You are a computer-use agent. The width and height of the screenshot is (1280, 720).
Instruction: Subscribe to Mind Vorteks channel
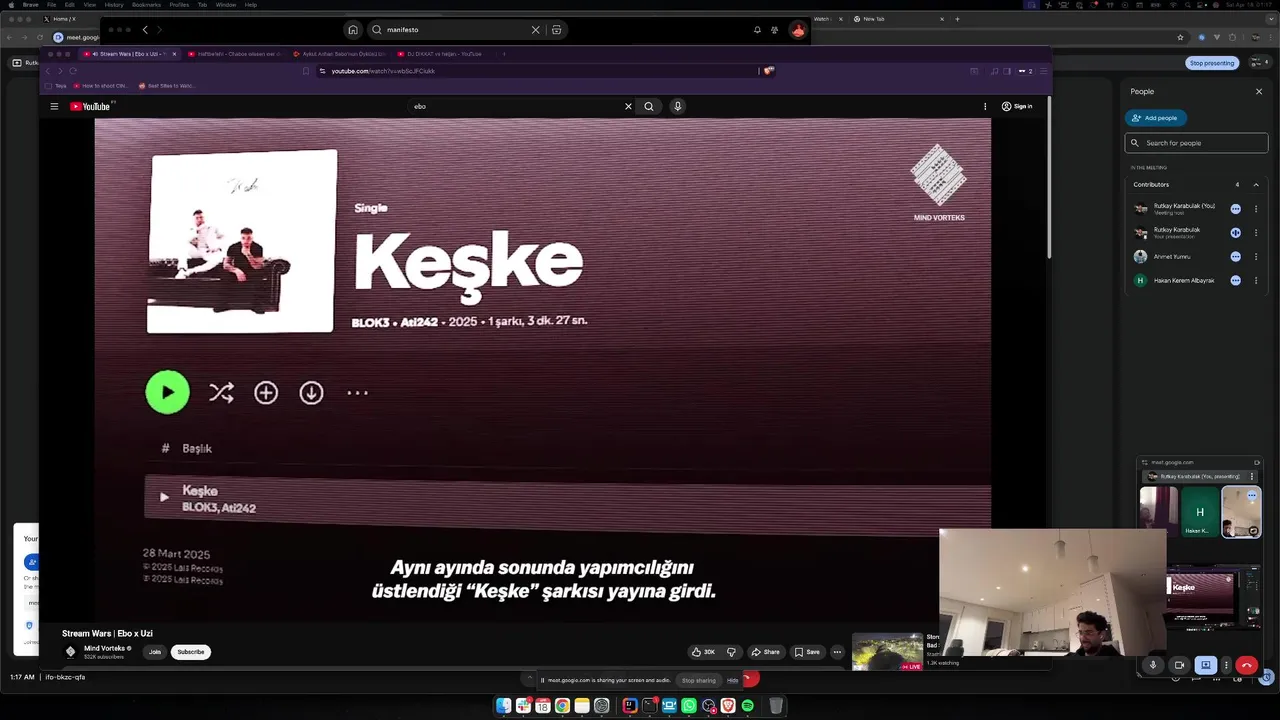[x=190, y=652]
